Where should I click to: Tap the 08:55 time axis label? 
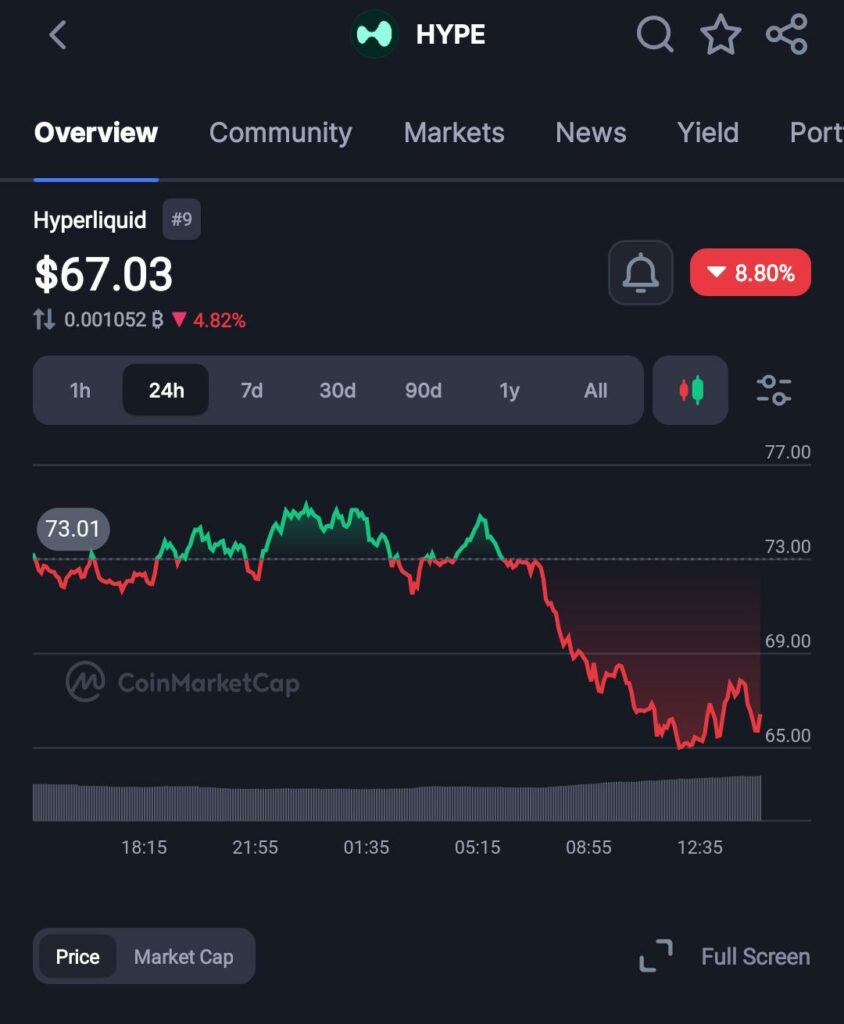[x=589, y=848]
